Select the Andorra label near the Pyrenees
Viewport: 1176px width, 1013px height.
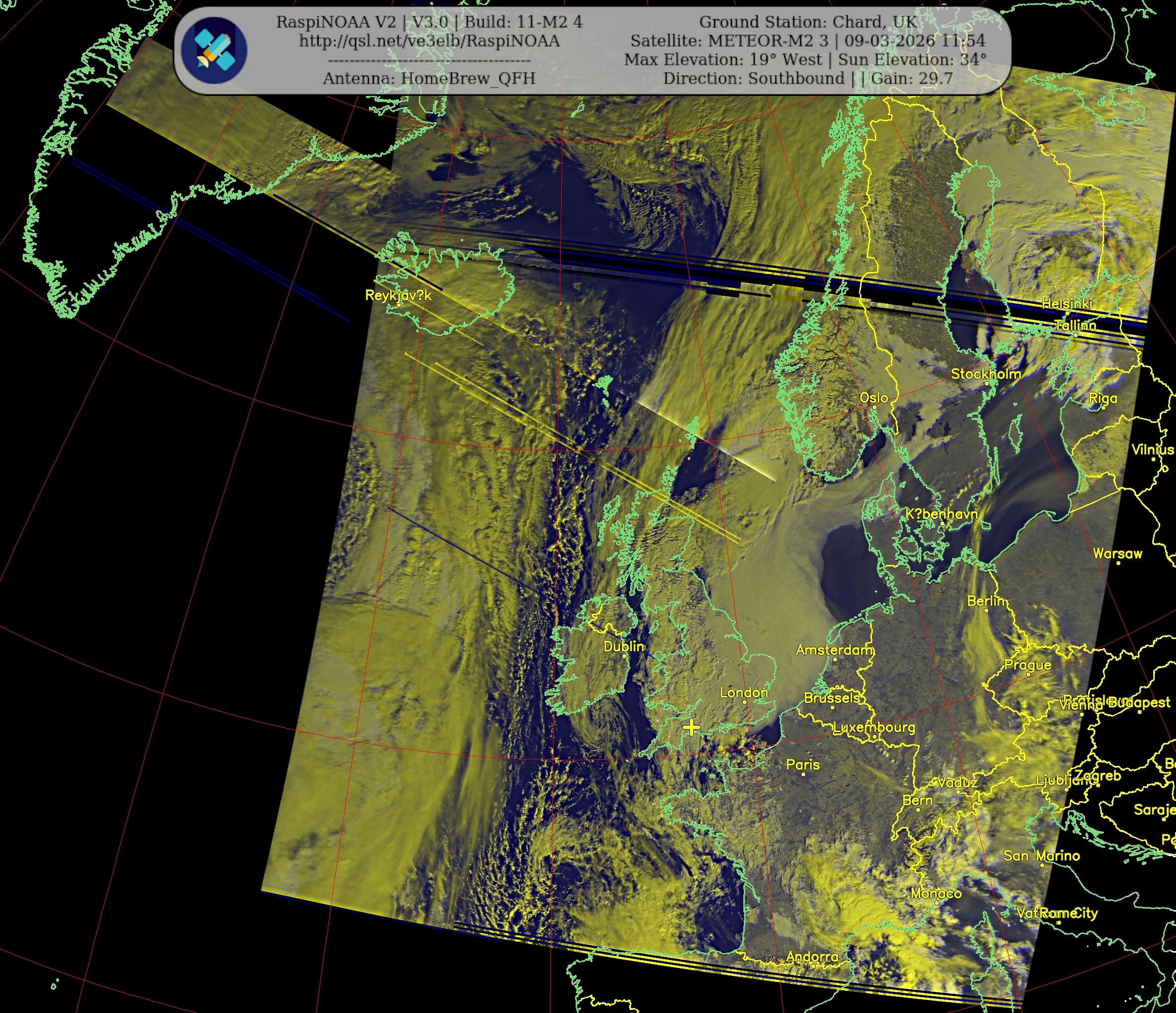(812, 957)
